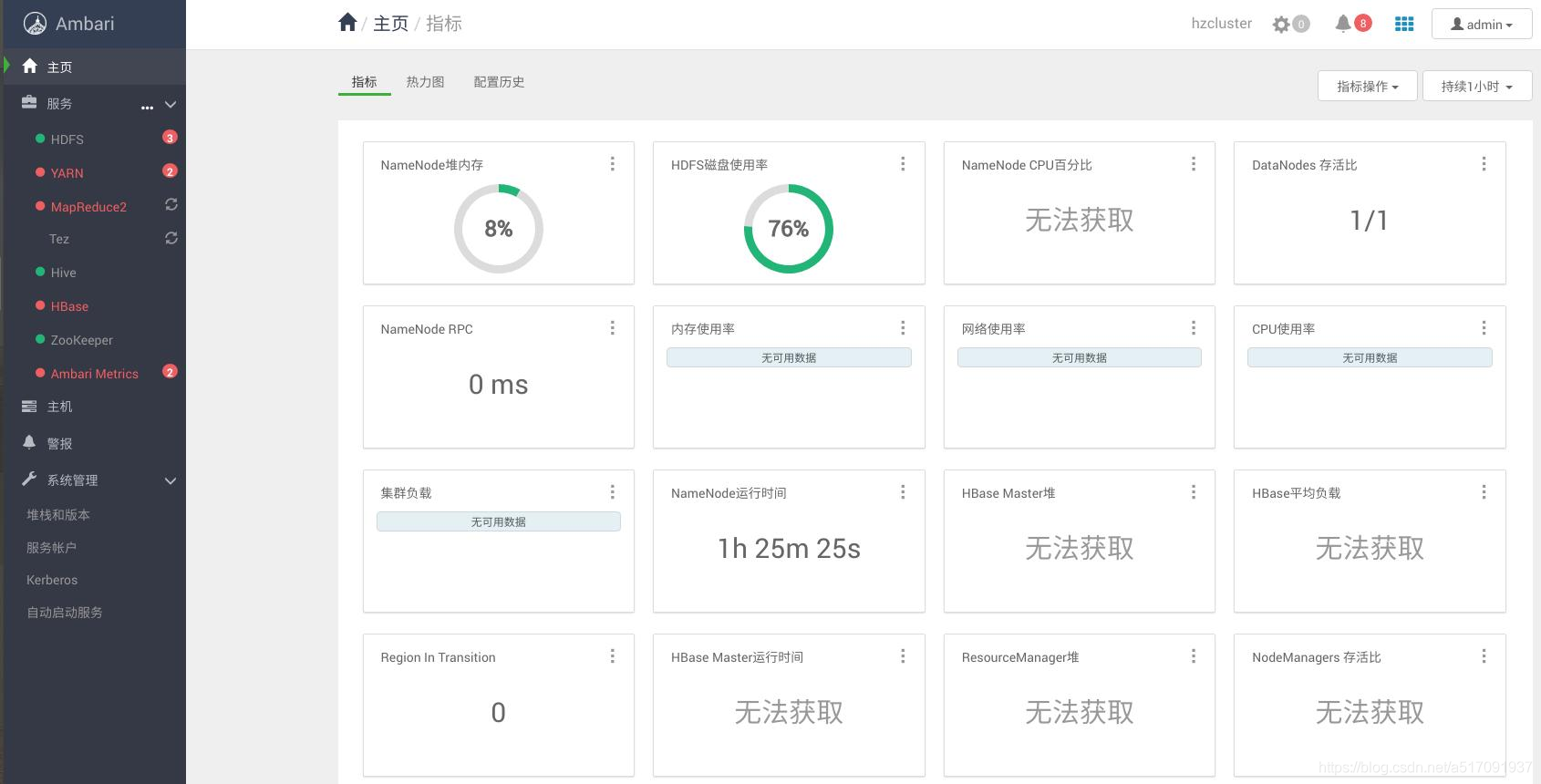
Task: Open the Tez service
Action: (x=59, y=239)
